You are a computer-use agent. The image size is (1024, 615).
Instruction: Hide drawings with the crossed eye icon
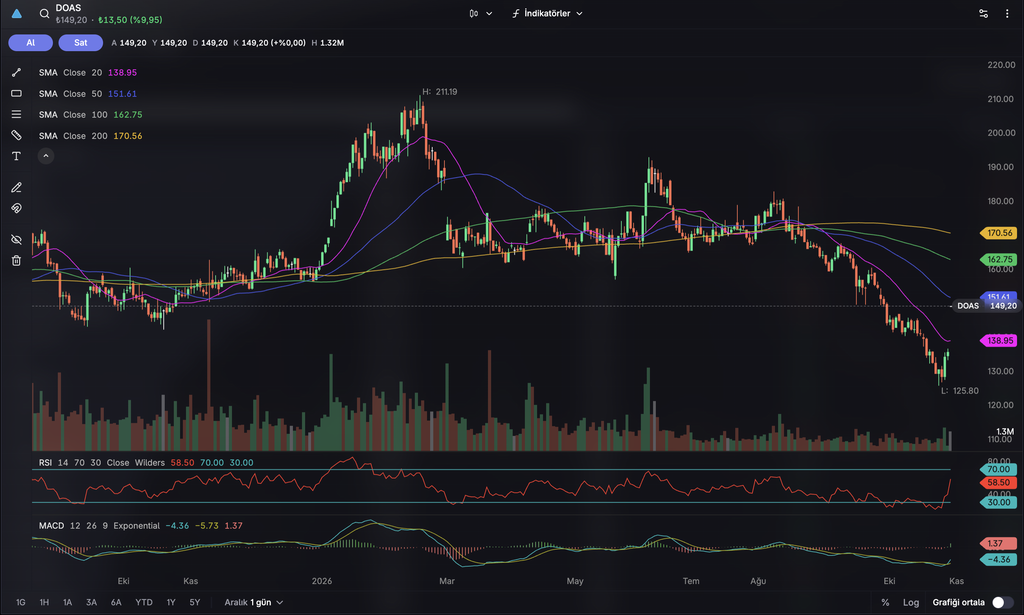point(16,240)
